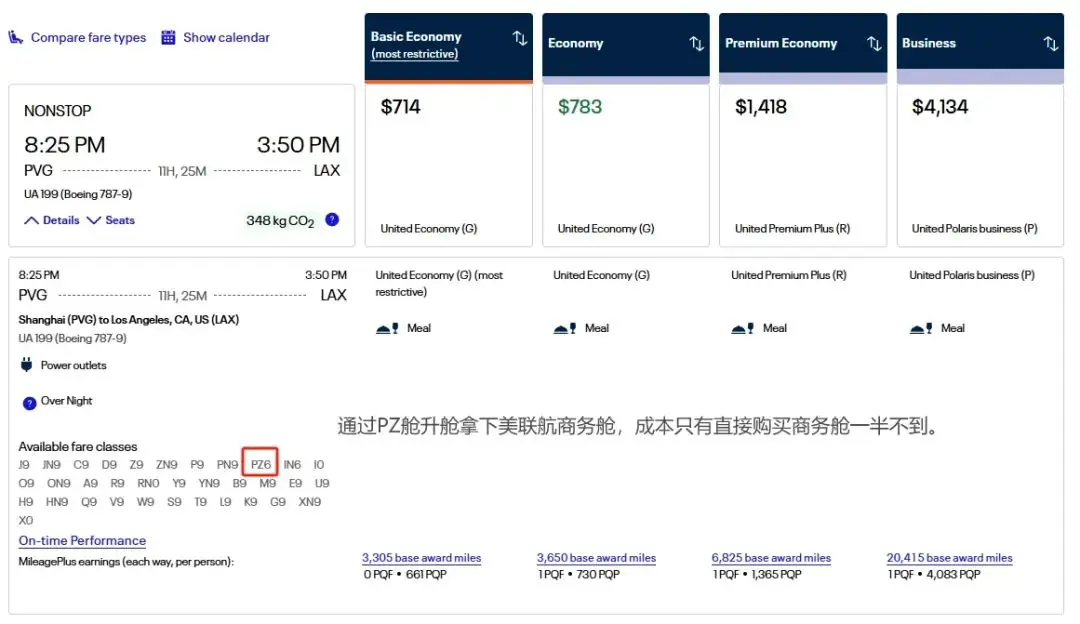
Task: Click the 3,305 base award miles link
Action: 421,558
